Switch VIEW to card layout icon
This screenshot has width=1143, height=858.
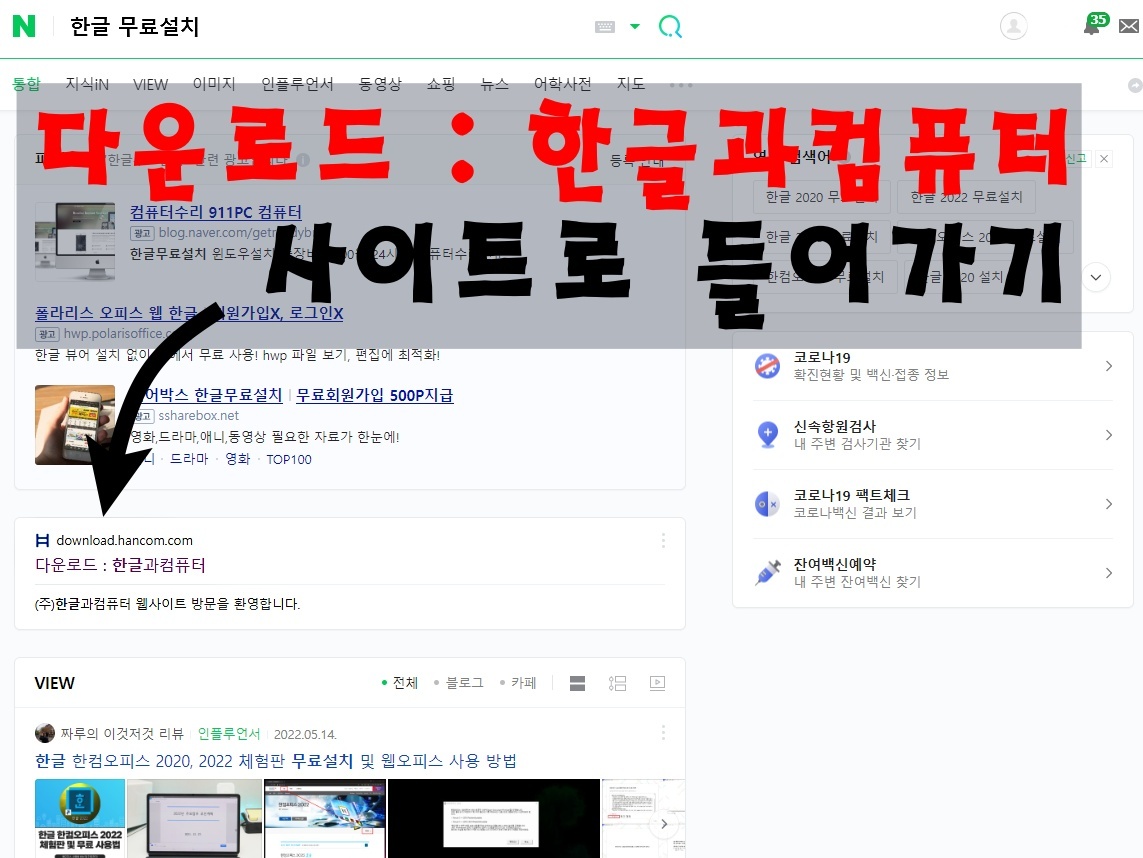click(577, 683)
